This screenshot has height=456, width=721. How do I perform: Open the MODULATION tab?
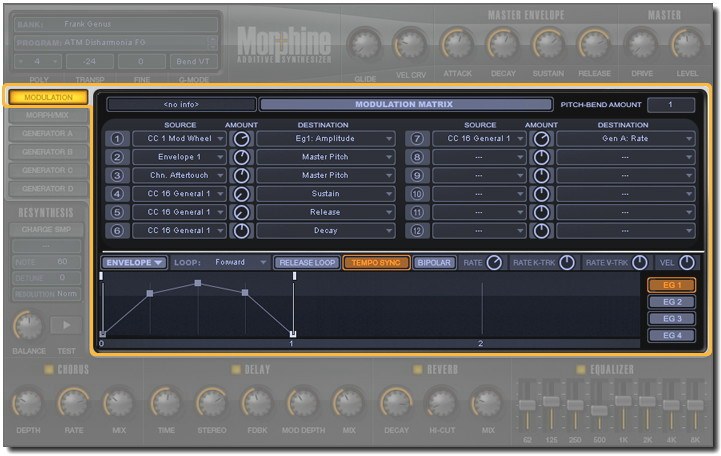(48, 97)
